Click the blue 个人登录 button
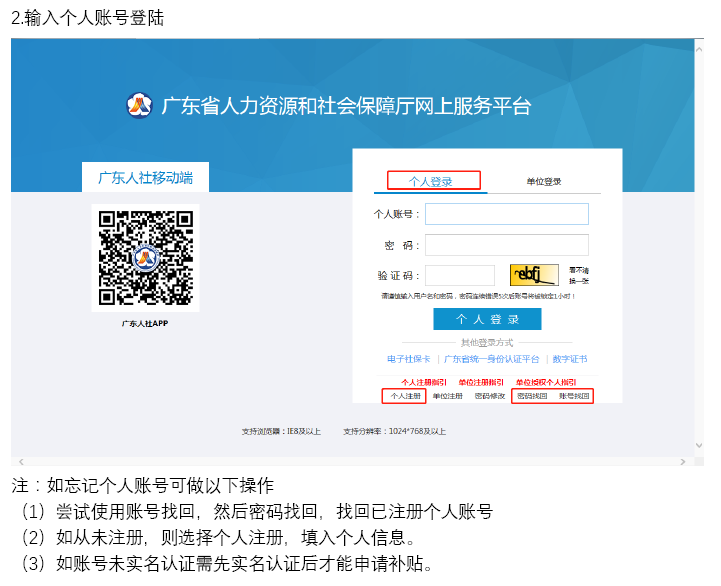The image size is (721, 586). click(487, 319)
